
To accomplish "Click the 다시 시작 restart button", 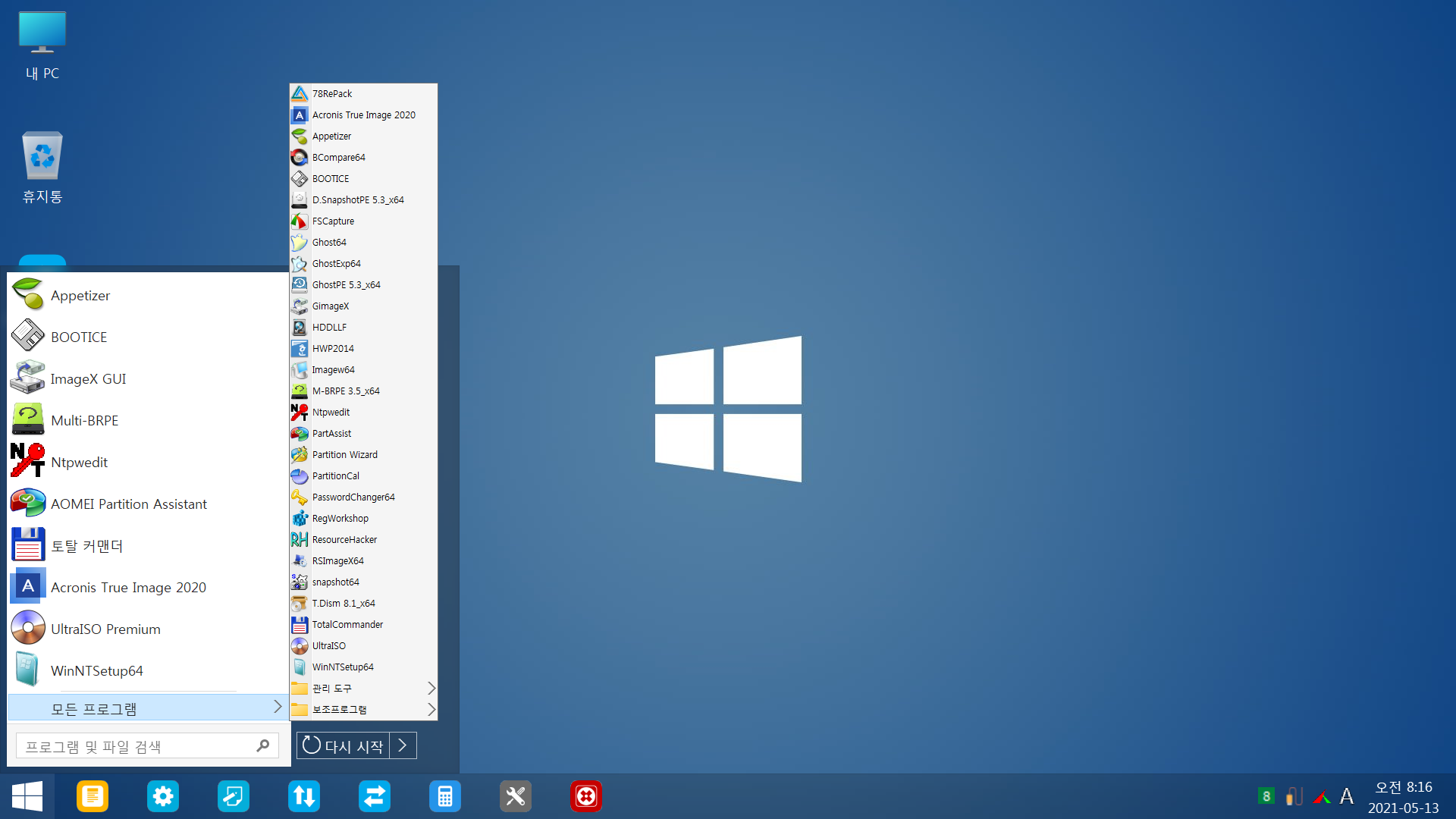I will 343,746.
